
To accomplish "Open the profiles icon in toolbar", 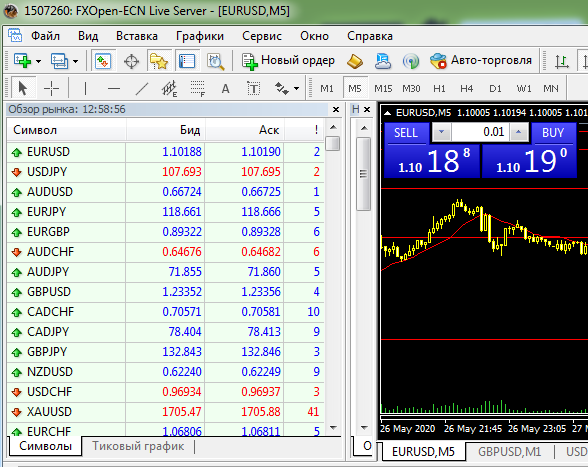I will (59, 61).
